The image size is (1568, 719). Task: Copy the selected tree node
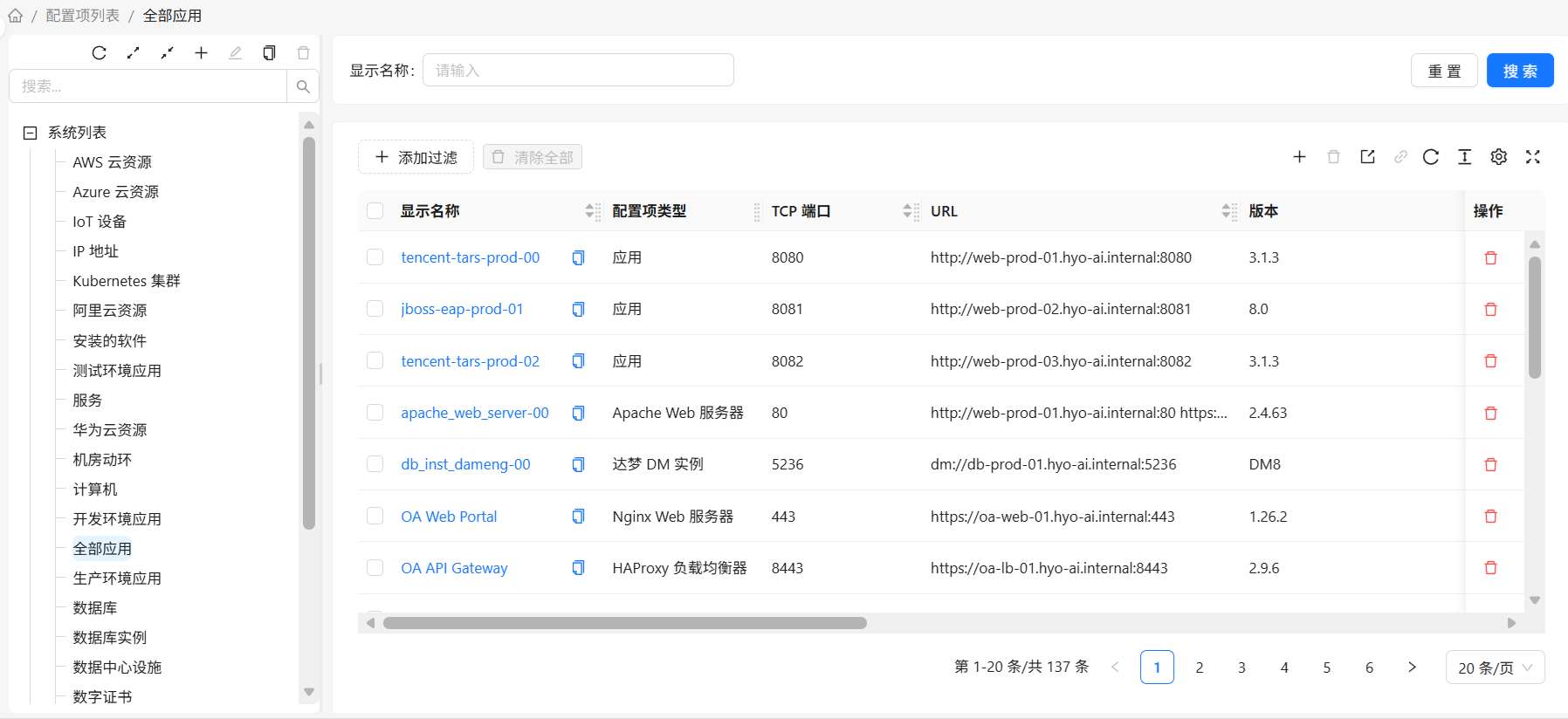(x=269, y=53)
